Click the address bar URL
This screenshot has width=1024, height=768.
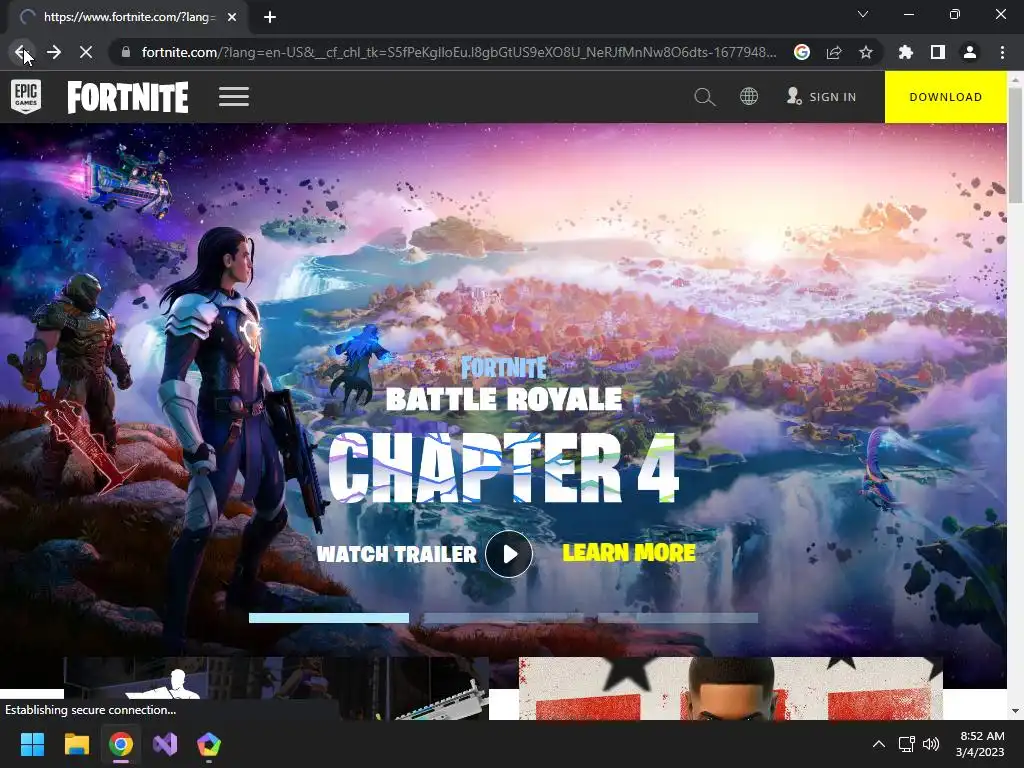coord(458,52)
